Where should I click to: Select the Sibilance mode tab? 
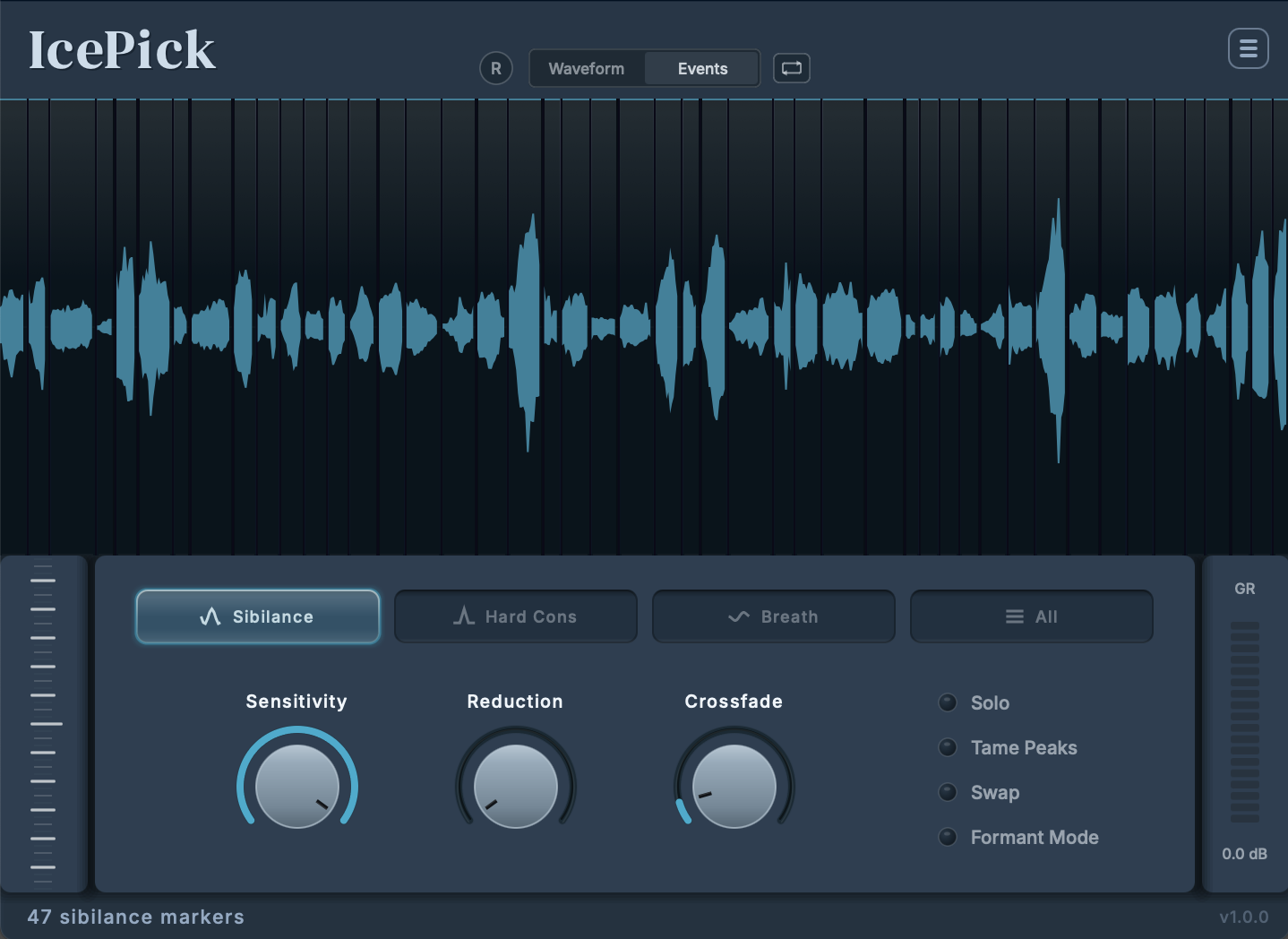pyautogui.click(x=258, y=616)
